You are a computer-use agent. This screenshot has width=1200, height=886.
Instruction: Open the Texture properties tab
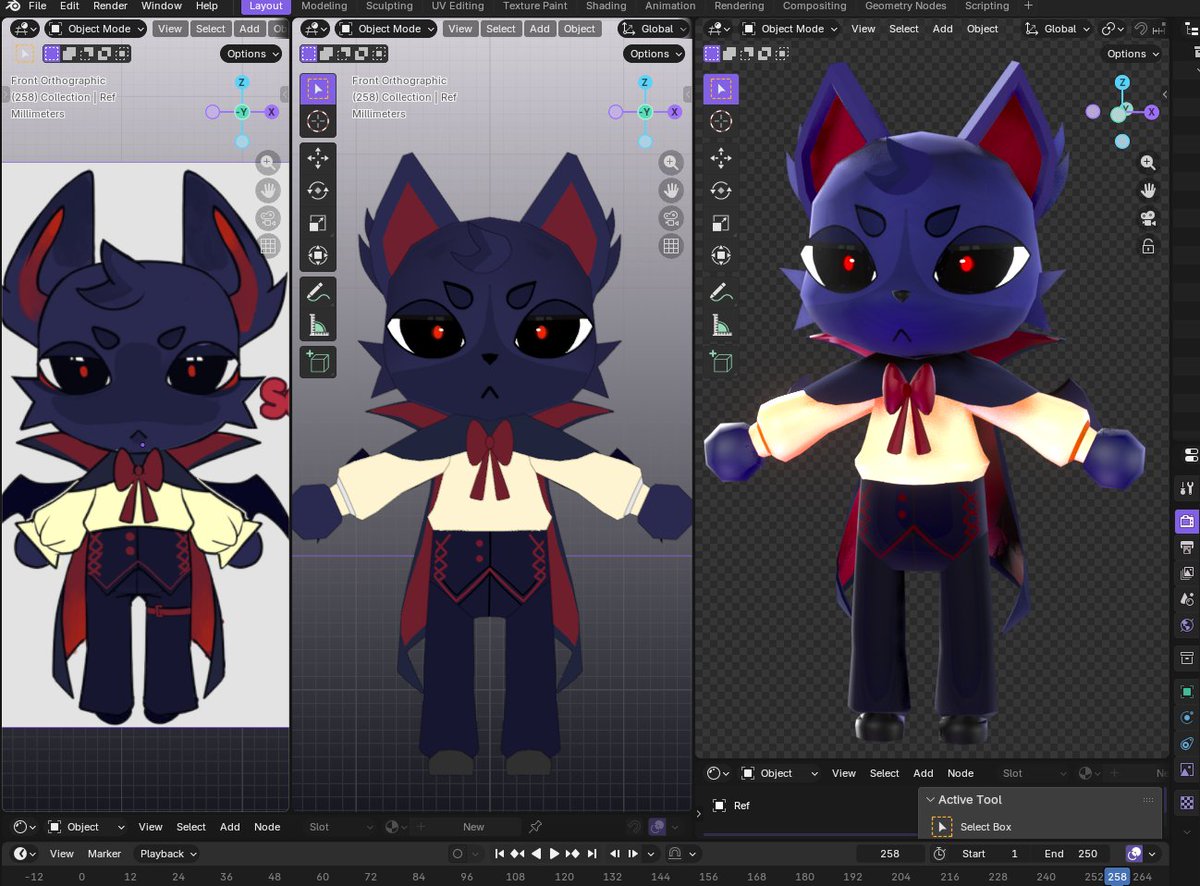pyautogui.click(x=1187, y=802)
